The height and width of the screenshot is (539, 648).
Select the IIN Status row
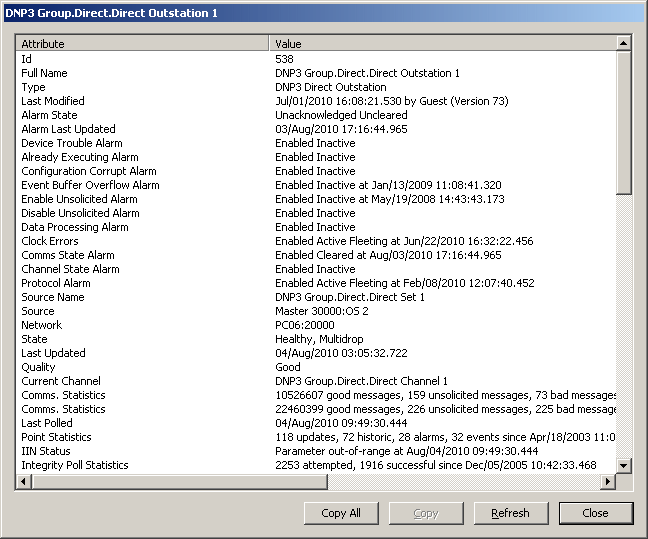click(47, 451)
